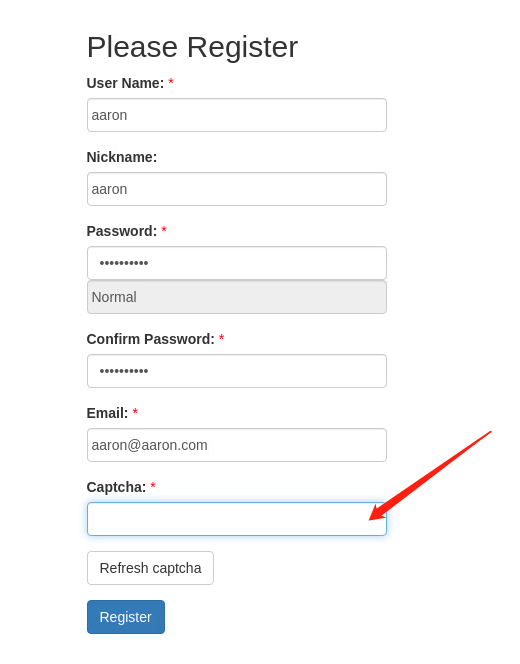Click the red arrow annotation head
The width and height of the screenshot is (520, 664).
click(x=378, y=512)
